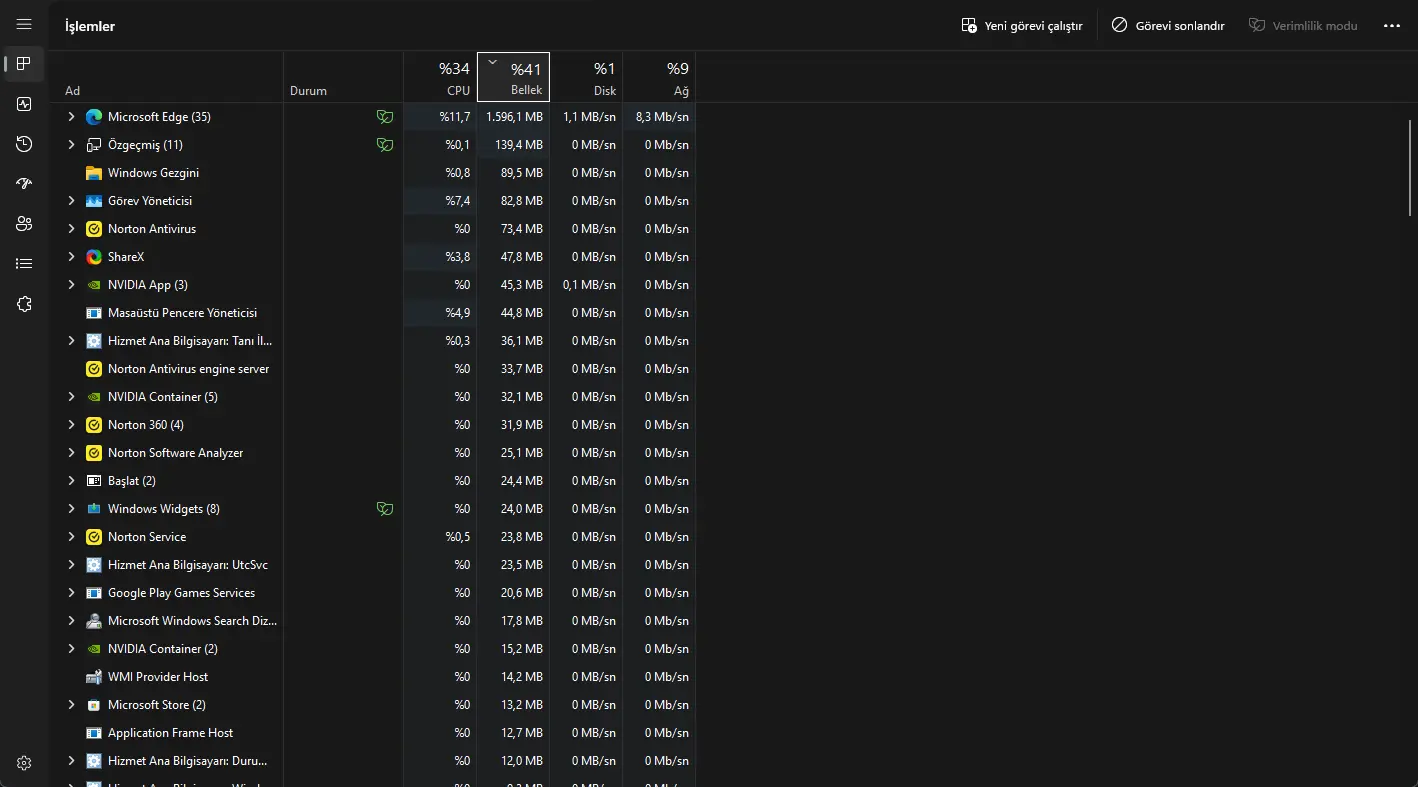
Task: Expand the Görev Yöneticisi row
Action: coord(71,201)
